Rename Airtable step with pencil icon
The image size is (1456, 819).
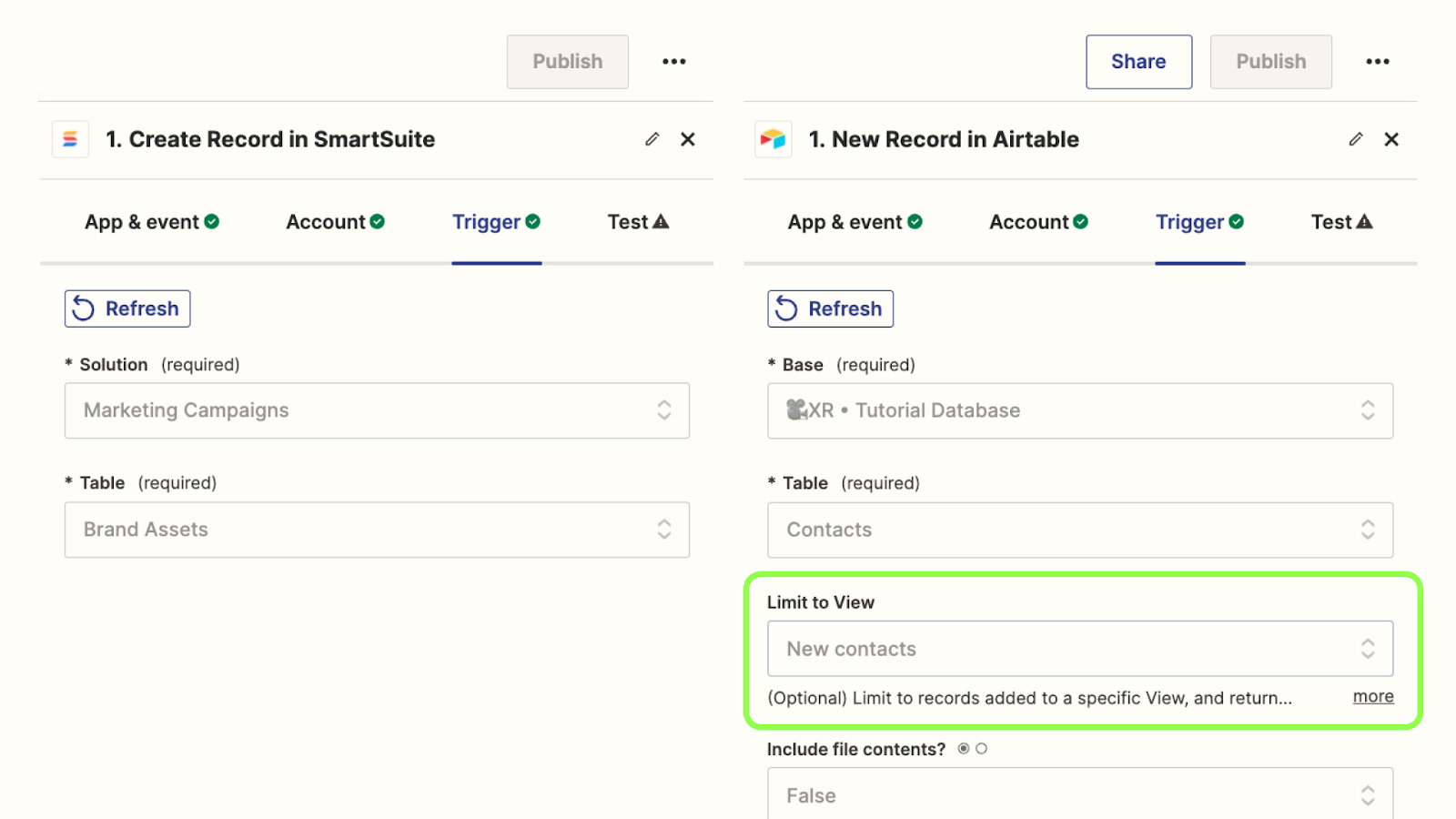click(1356, 139)
